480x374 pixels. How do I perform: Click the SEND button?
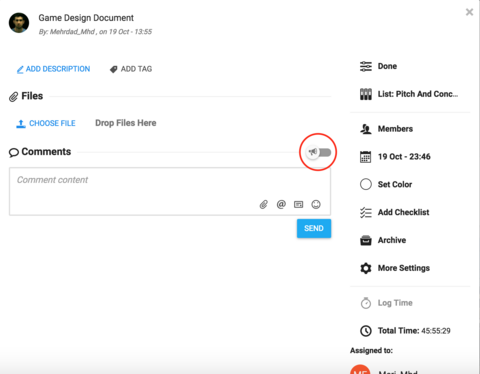(314, 228)
